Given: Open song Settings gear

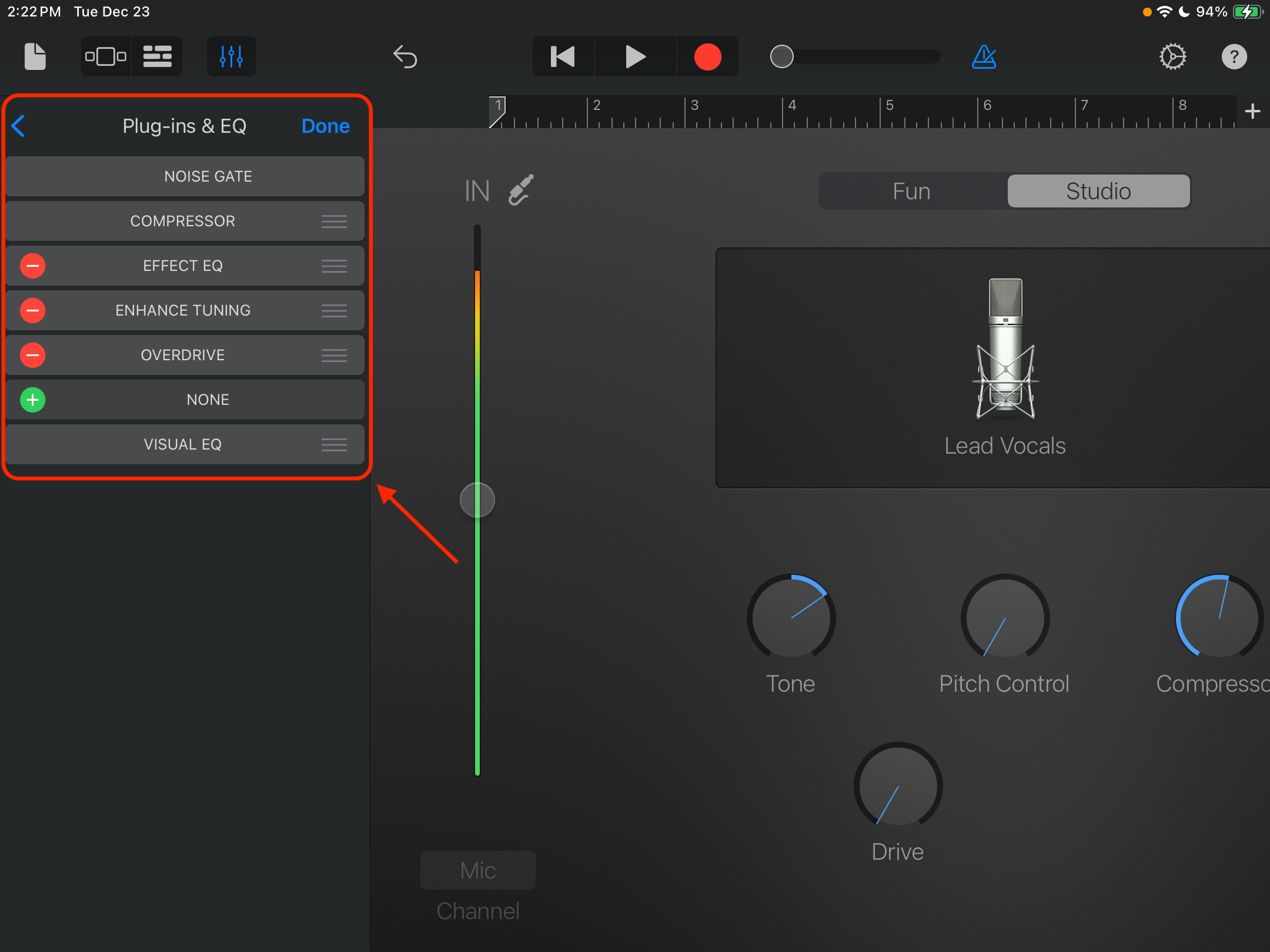Looking at the screenshot, I should (1172, 57).
